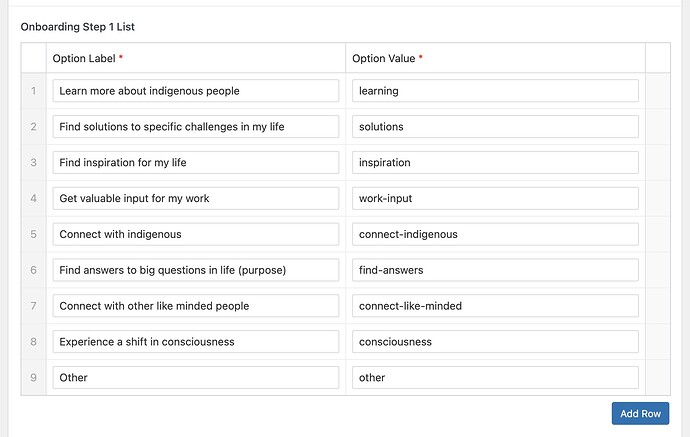Screen dimensions: 690x437
Task: Focus the 'Find solutions to specific challenges' label field
Action: [196, 127]
